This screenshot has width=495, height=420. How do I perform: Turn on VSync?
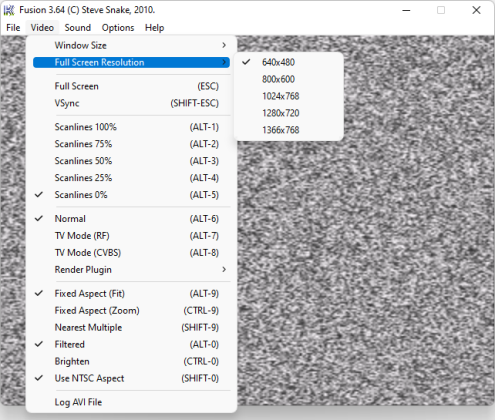(x=131, y=103)
